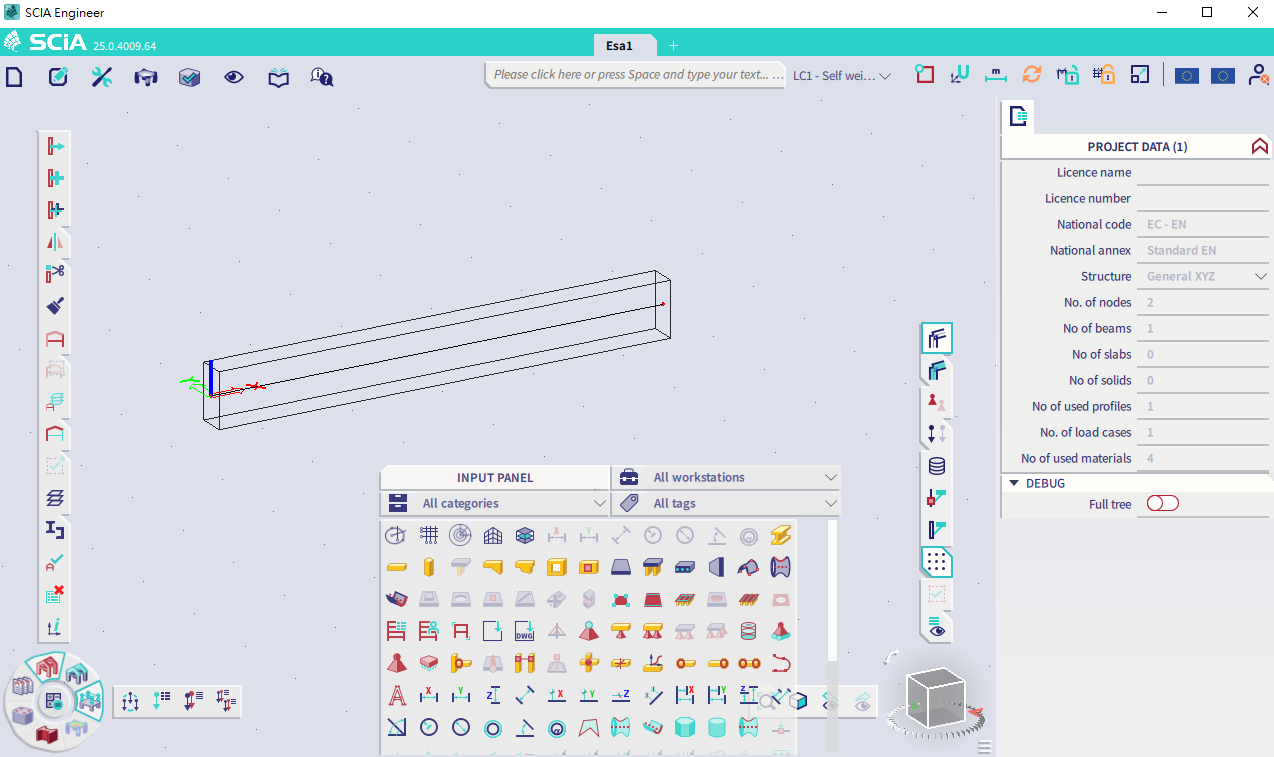The image size is (1274, 757).
Task: Toggle the orange grid lock icon
Action: pyautogui.click(x=1103, y=75)
